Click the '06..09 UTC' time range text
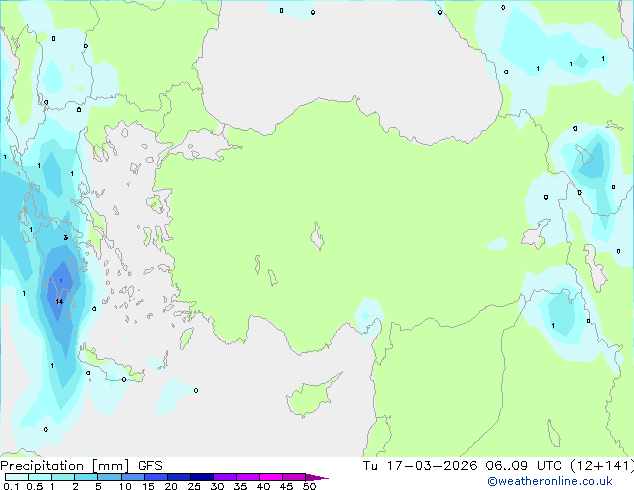 (x=524, y=466)
